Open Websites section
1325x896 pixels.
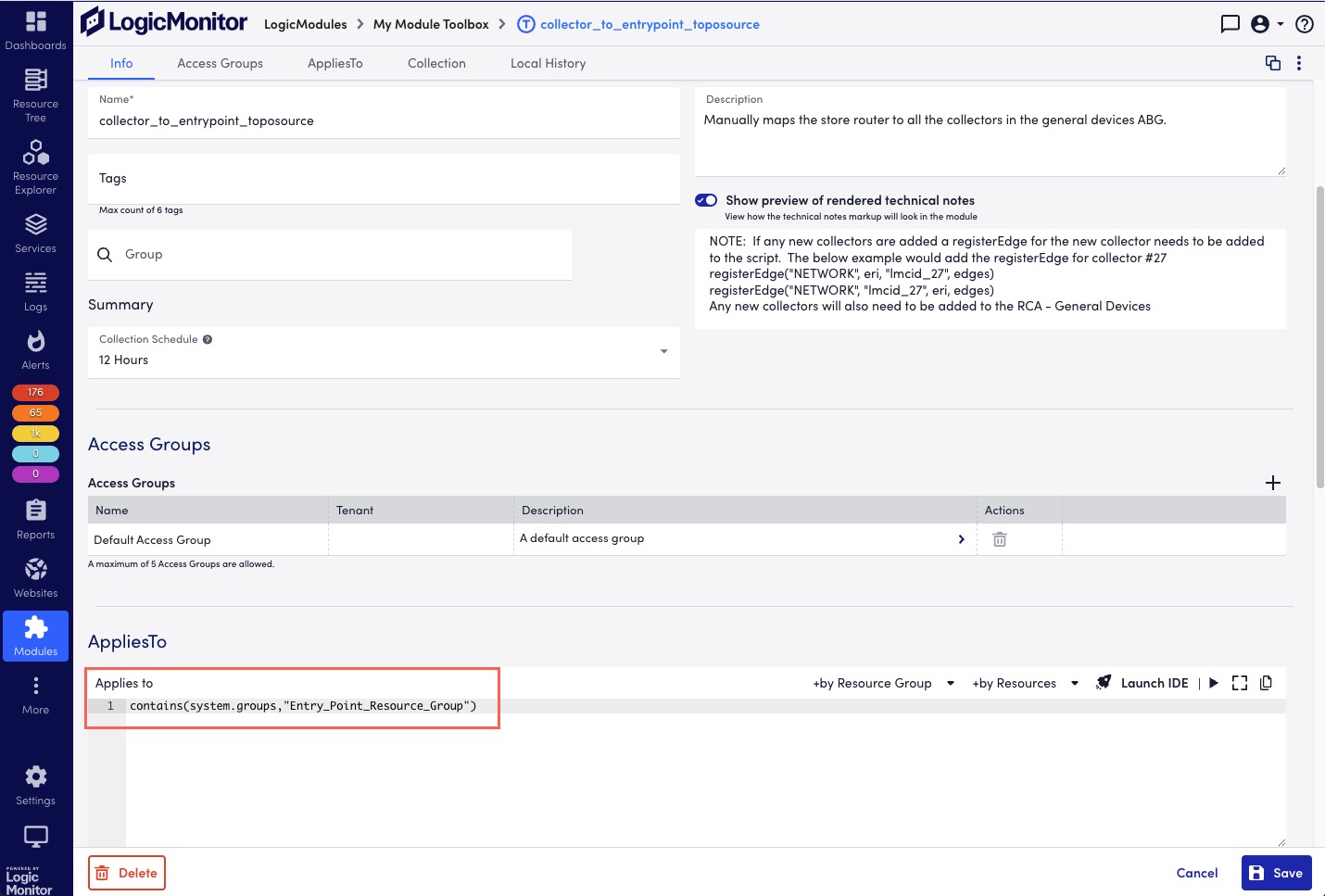35,578
